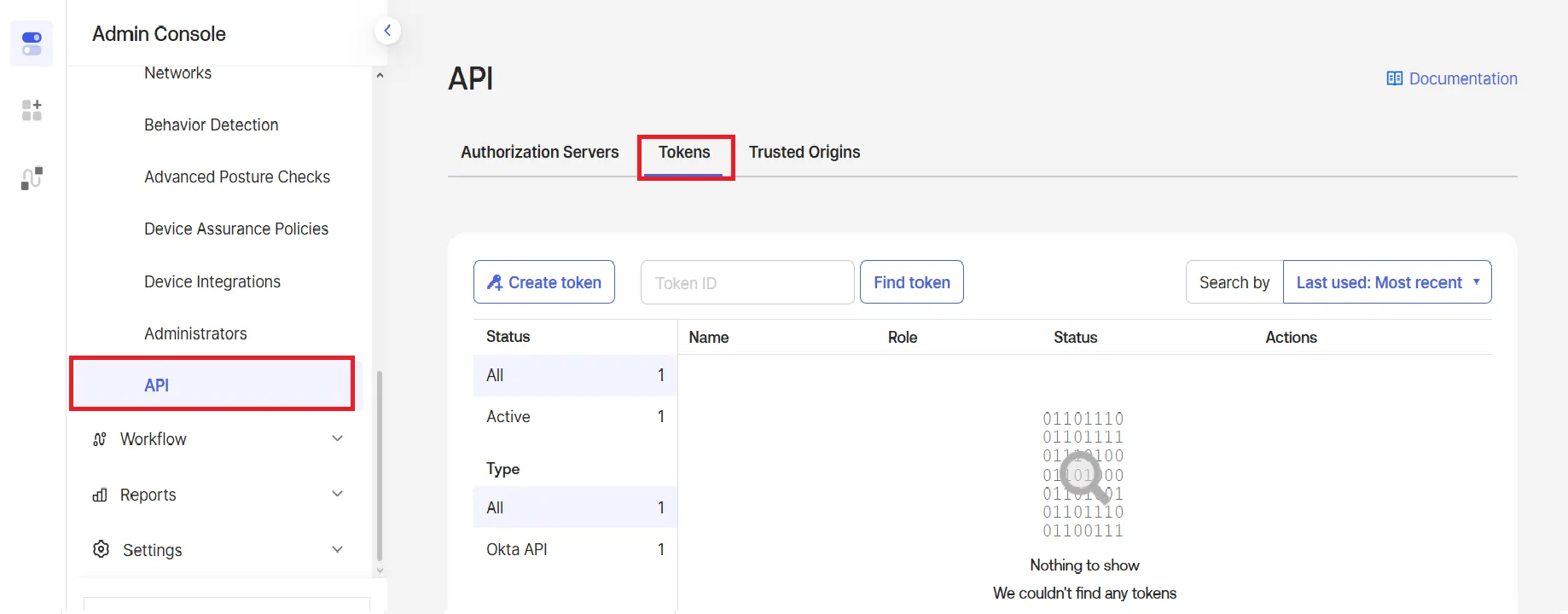This screenshot has width=1568, height=614.
Task: Click the Role column header
Action: pos(903,338)
